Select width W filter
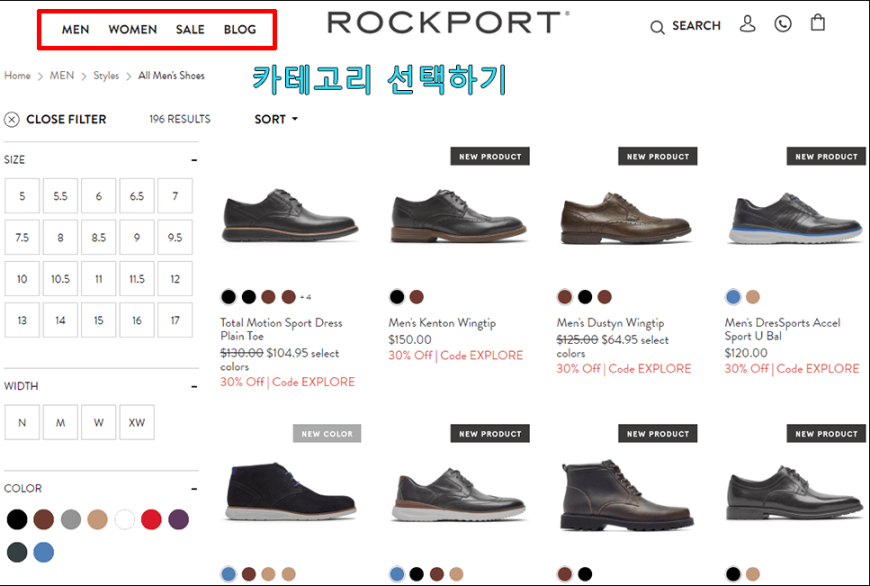 pyautogui.click(x=99, y=422)
